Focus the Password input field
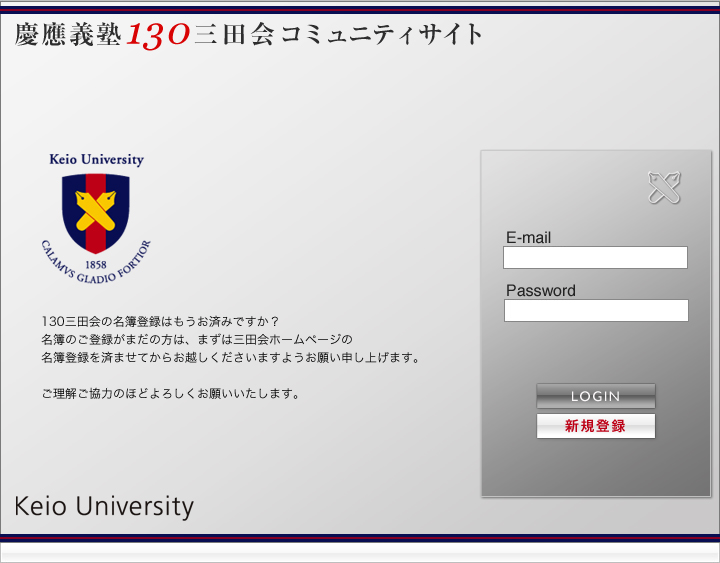Screen dimensions: 720x563 coord(596,310)
